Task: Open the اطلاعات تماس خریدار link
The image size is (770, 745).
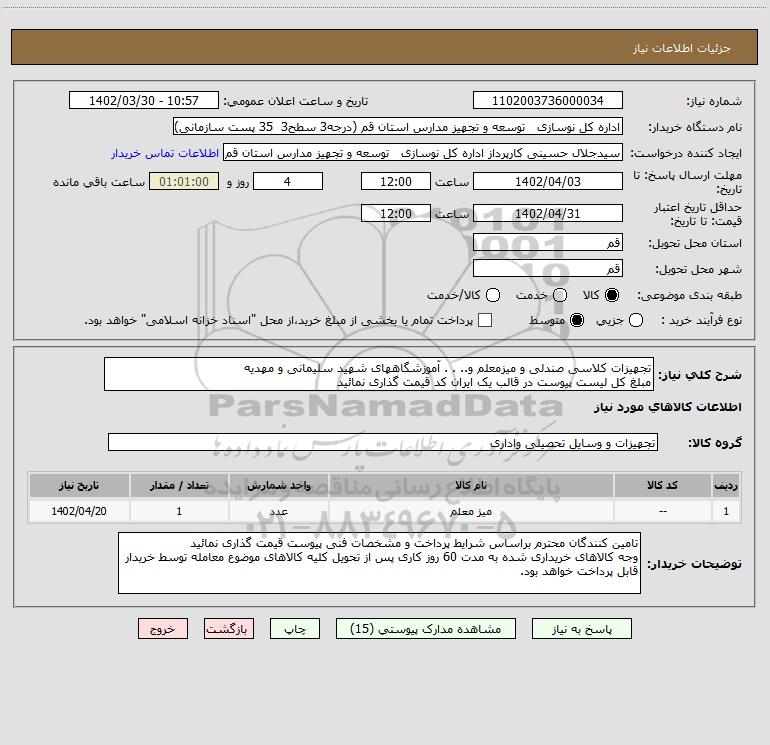Action: (165, 153)
